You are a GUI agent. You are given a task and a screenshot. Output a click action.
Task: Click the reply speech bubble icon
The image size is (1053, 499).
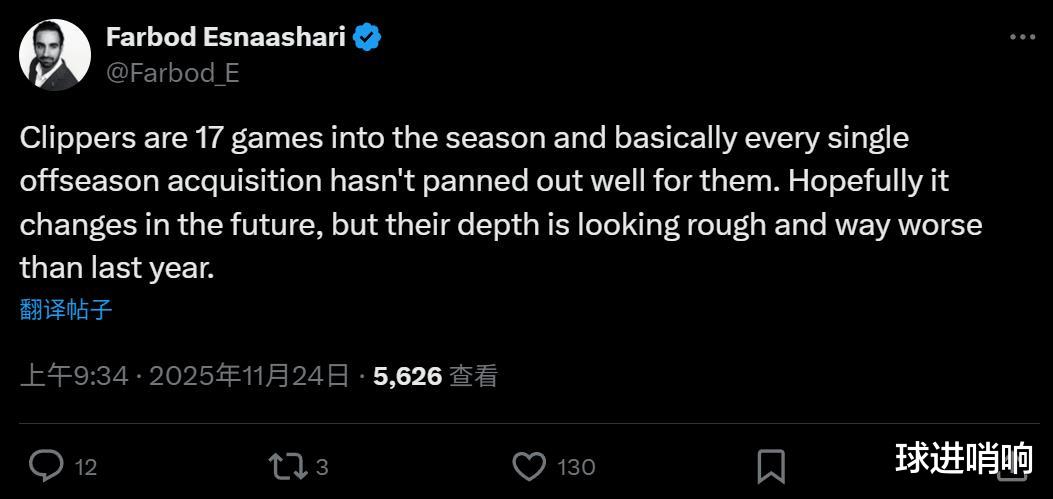coord(46,466)
